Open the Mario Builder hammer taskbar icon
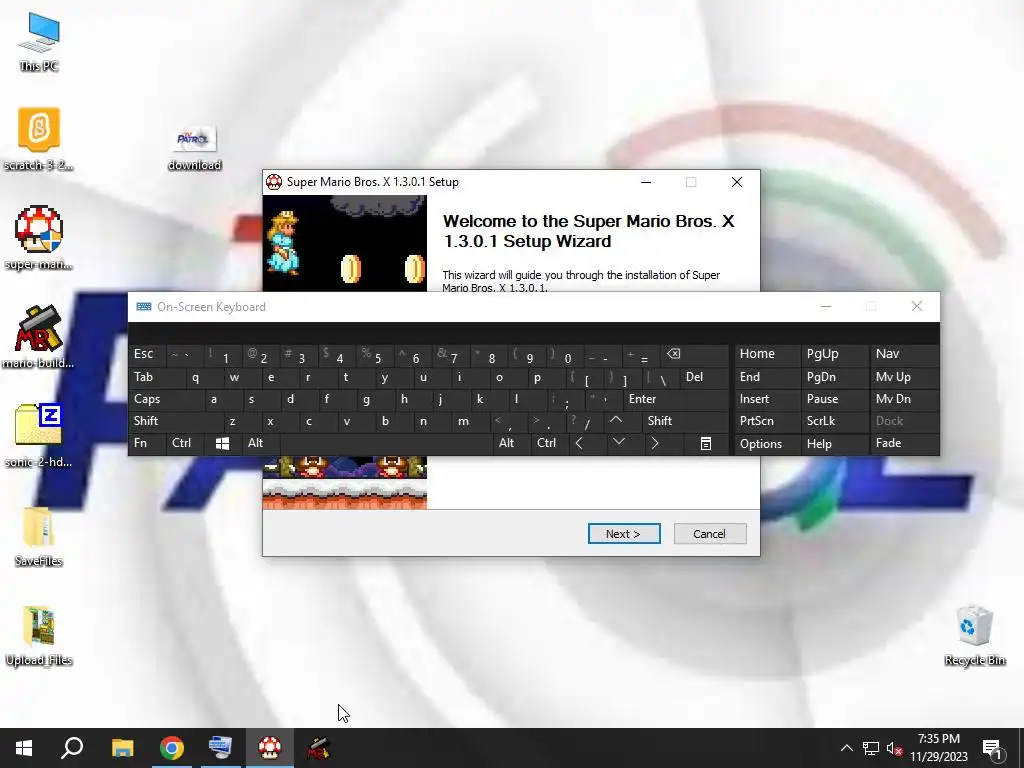The width and height of the screenshot is (1024, 768). (319, 748)
